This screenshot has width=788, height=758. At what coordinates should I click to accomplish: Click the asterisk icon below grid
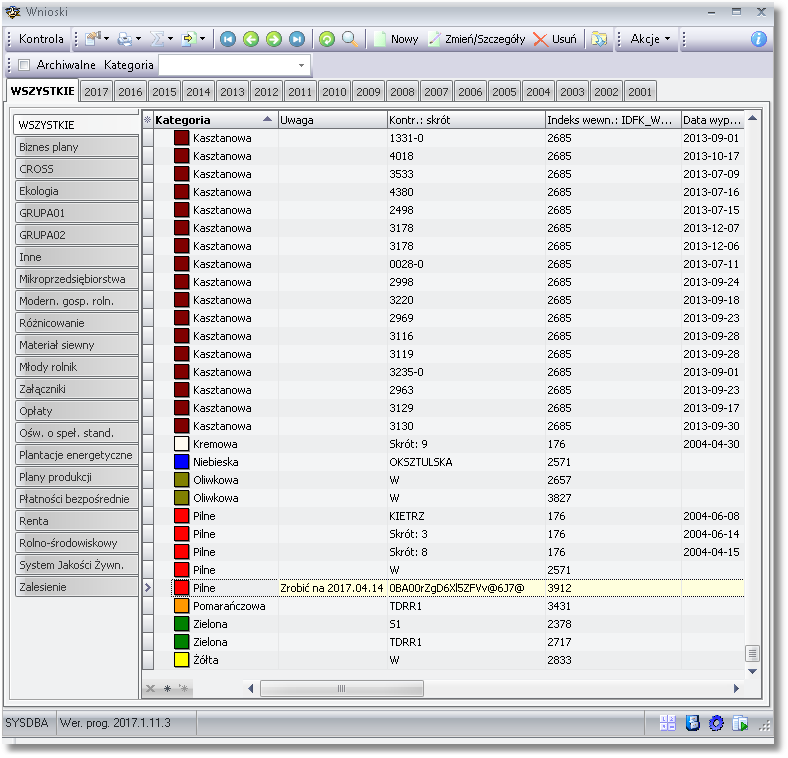click(x=167, y=689)
